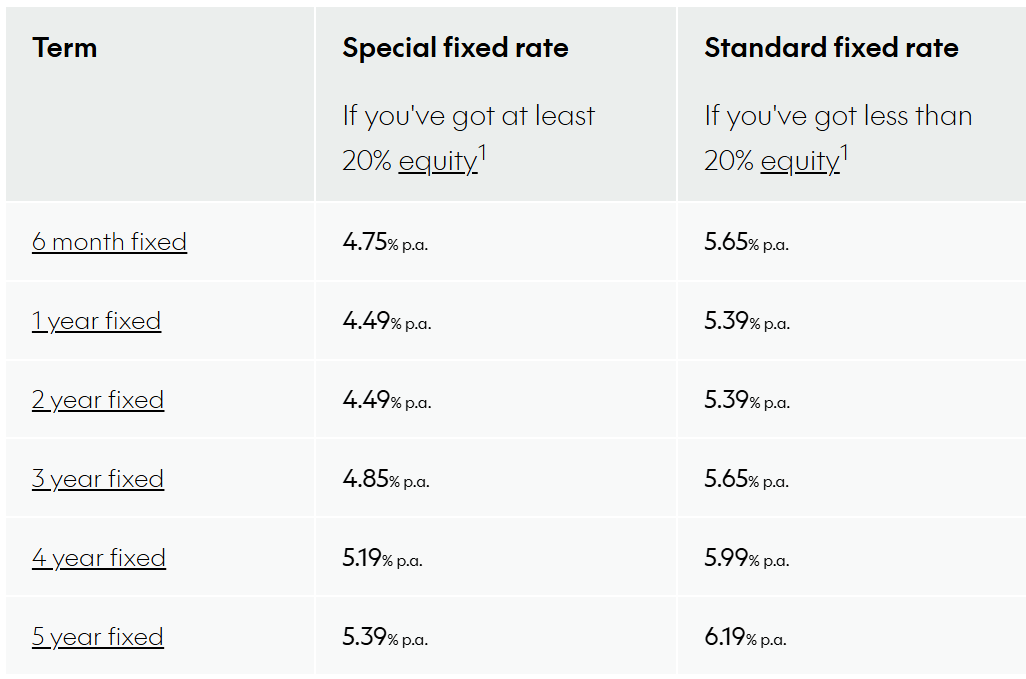Select the 2 year fixed term link
This screenshot has width=1026, height=679.
98,400
